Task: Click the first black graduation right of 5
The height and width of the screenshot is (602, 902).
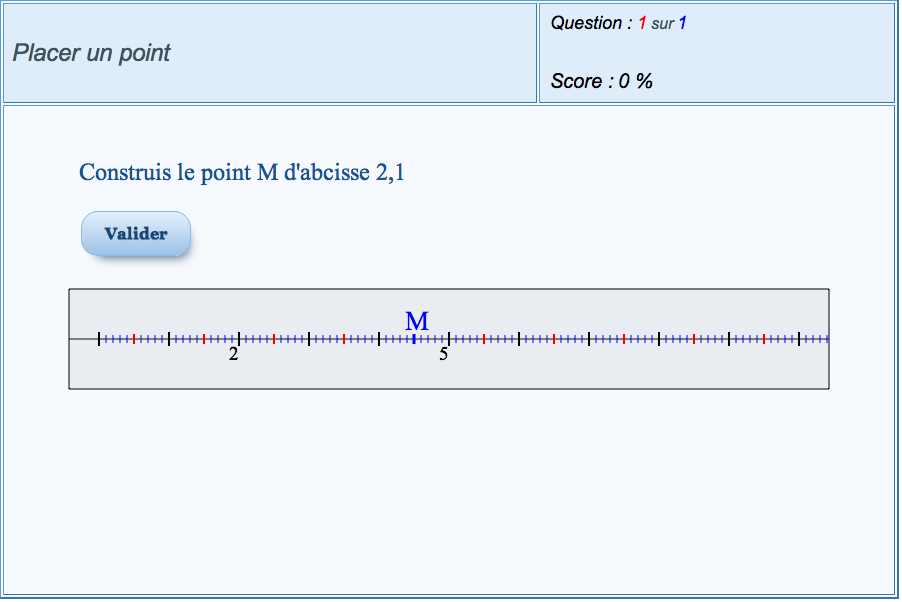Action: pyautogui.click(x=519, y=339)
